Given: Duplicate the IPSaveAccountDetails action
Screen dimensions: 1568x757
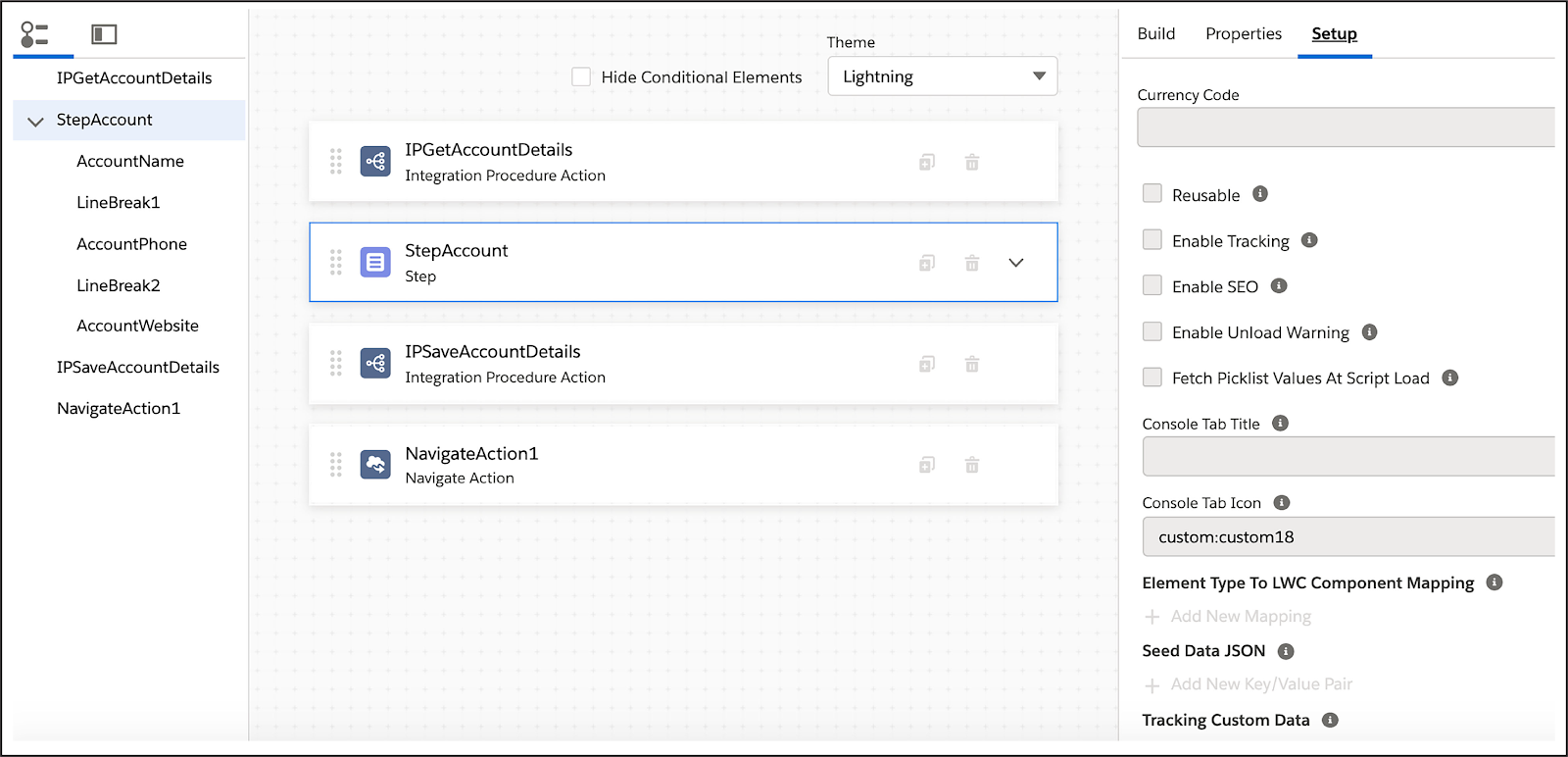Looking at the screenshot, I should [927, 365].
